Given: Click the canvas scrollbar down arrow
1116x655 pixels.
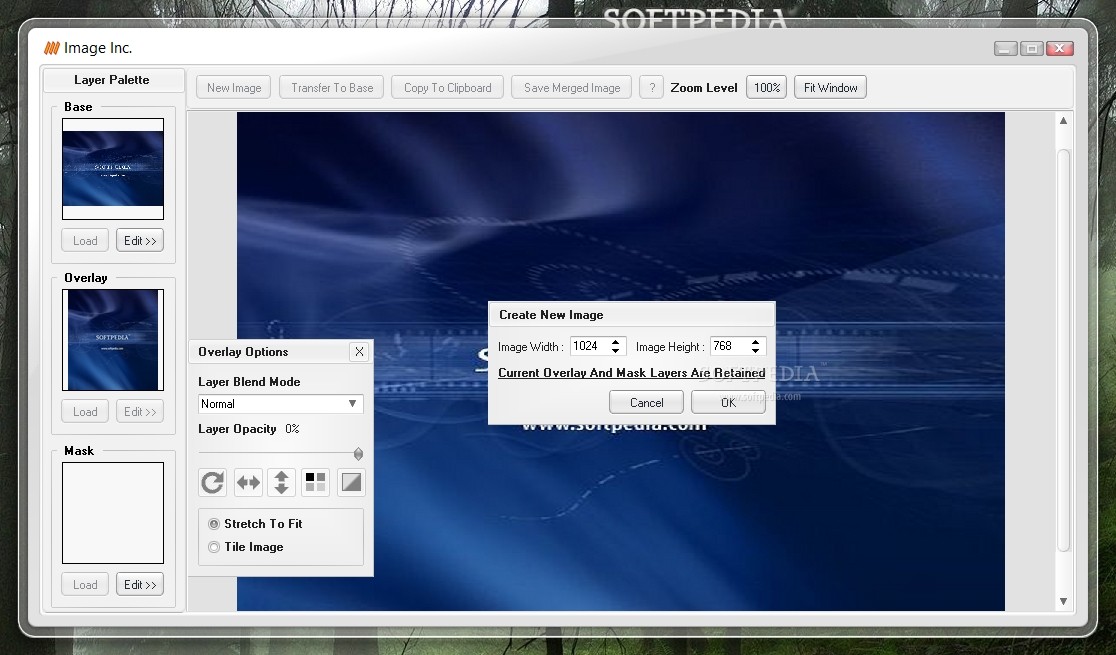Looking at the screenshot, I should pyautogui.click(x=1063, y=602).
